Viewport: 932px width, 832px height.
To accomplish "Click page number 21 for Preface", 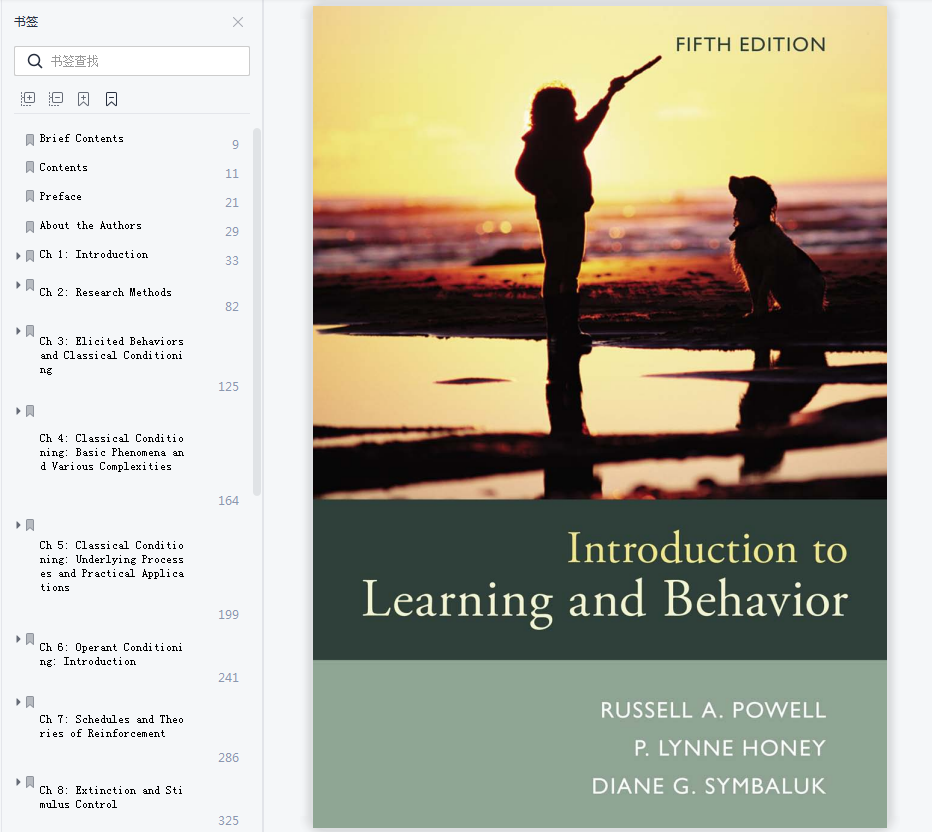I will (x=232, y=203).
